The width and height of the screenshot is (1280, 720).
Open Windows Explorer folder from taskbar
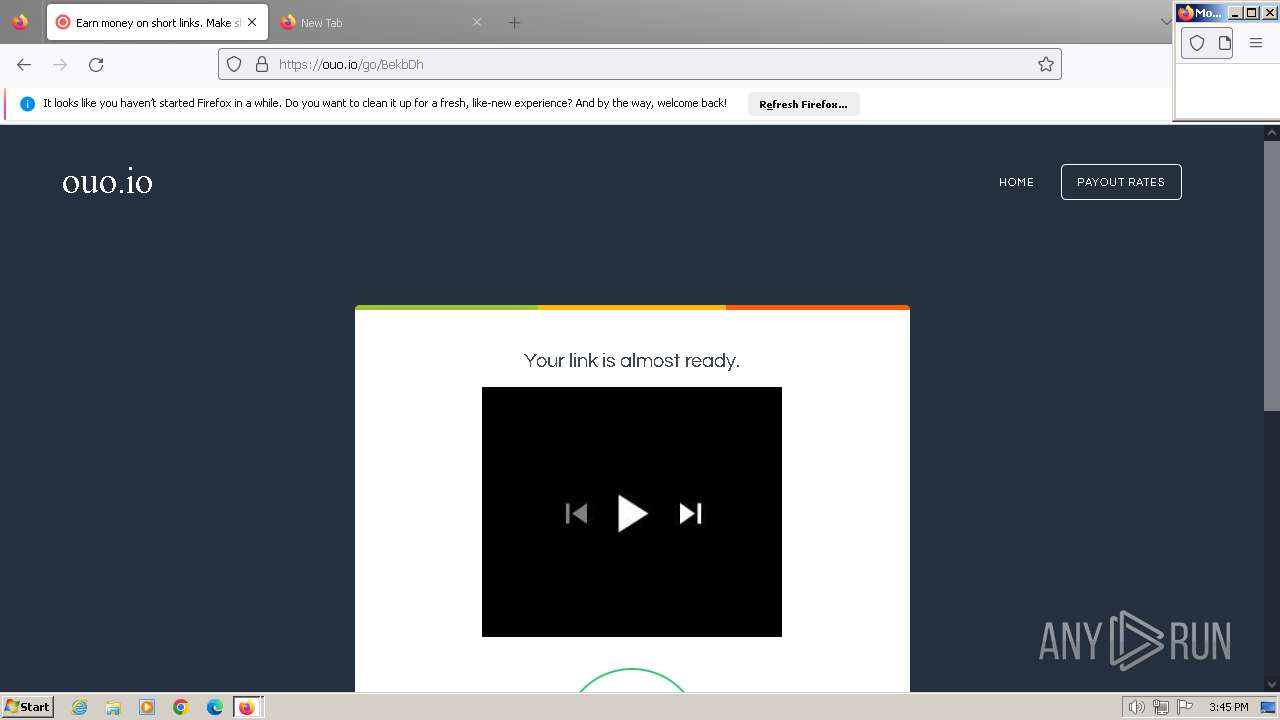[113, 707]
